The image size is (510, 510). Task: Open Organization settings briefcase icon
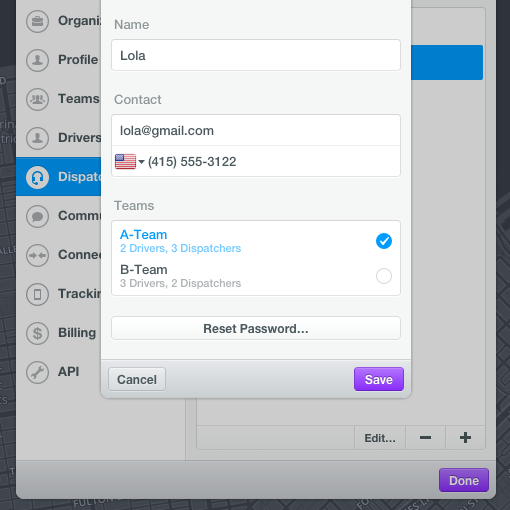click(37, 21)
